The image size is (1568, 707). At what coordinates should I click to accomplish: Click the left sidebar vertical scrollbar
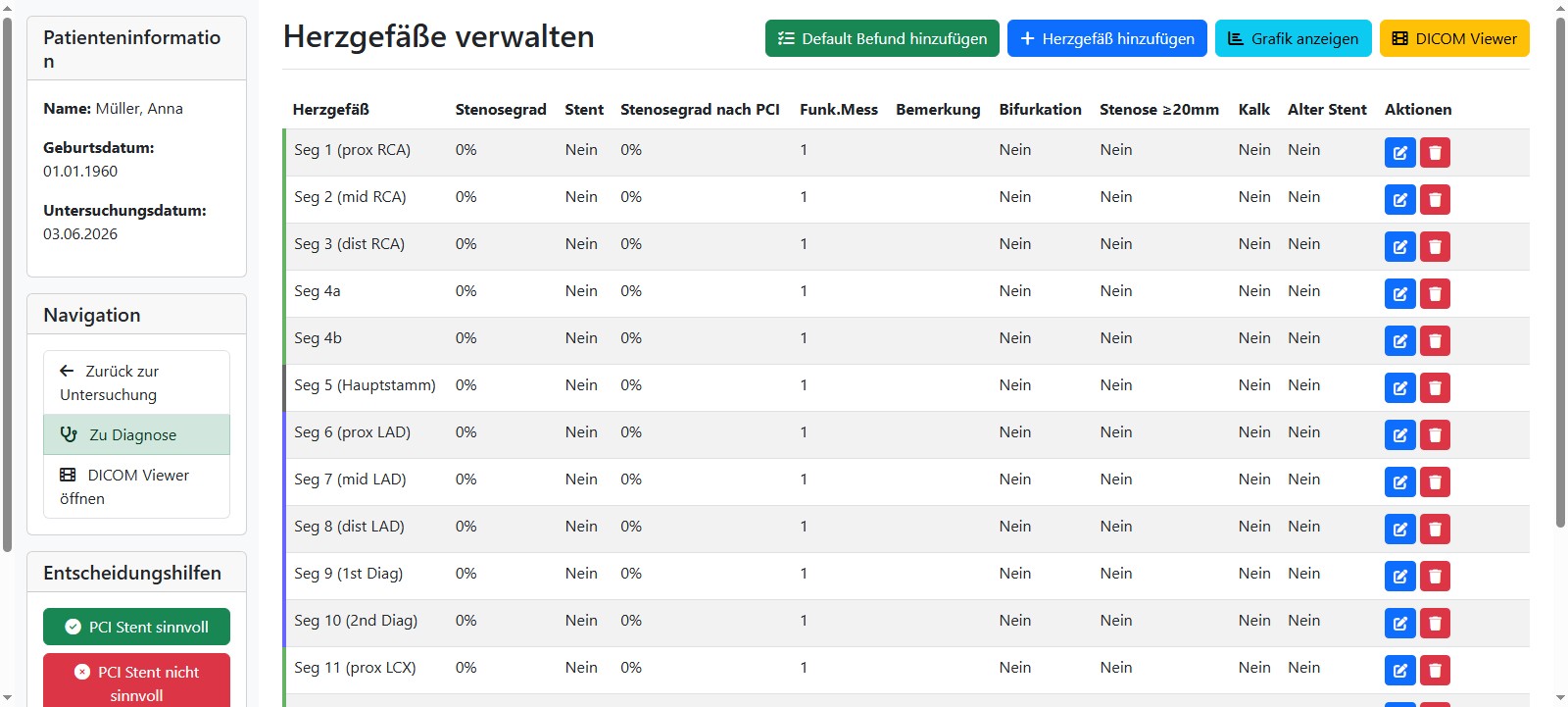tap(8, 284)
